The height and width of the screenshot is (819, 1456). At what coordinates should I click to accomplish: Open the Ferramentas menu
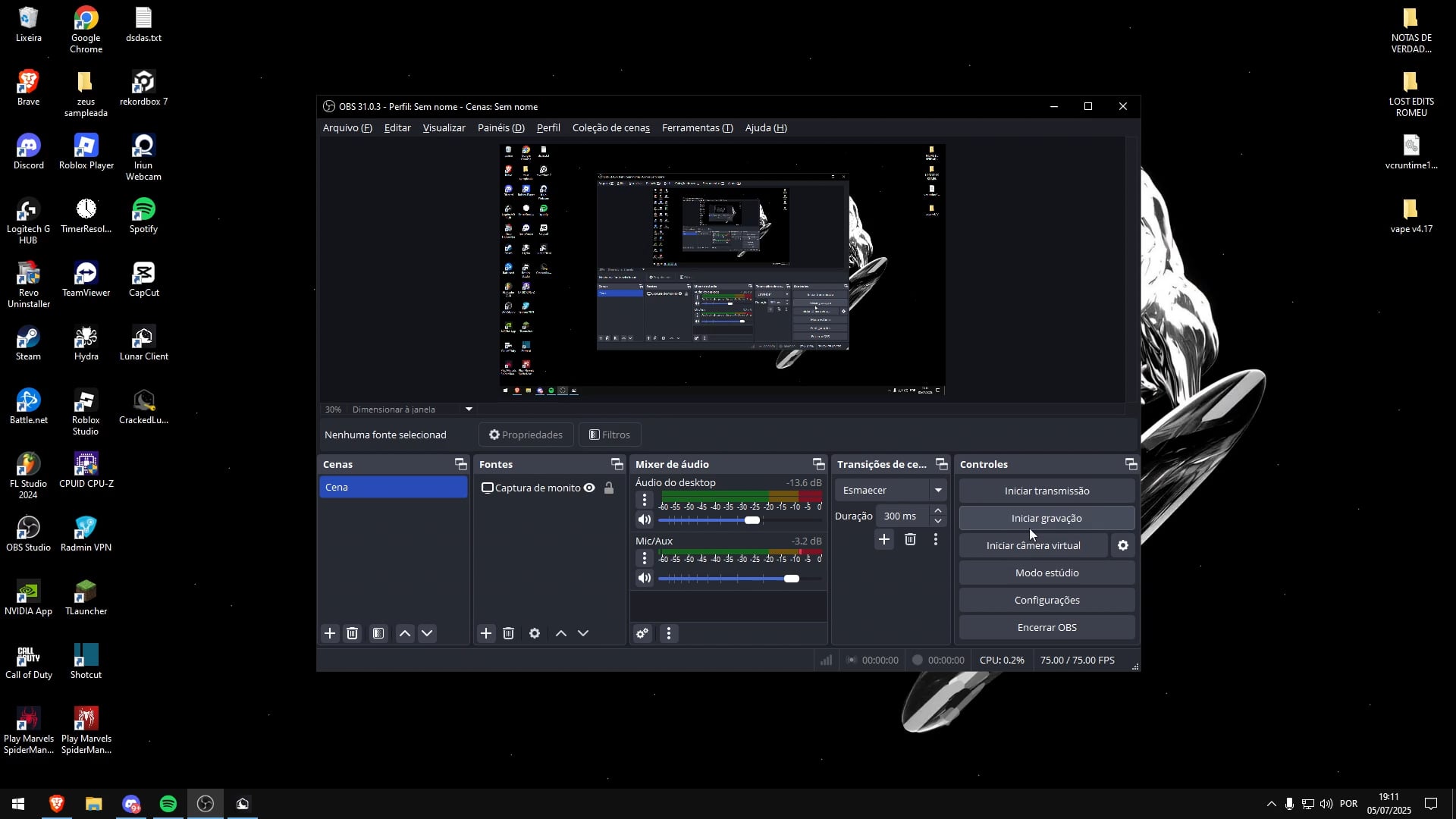click(697, 127)
